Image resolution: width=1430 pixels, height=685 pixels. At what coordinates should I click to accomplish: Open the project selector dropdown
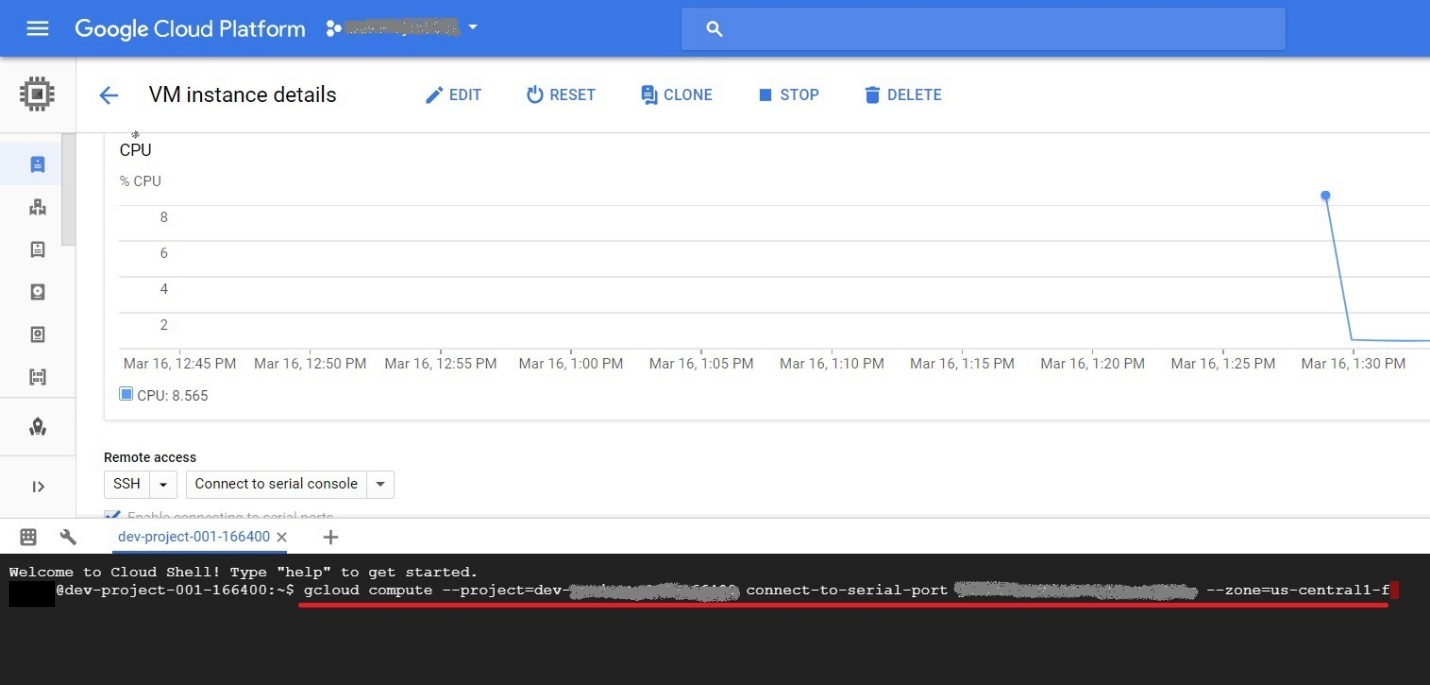(x=471, y=28)
